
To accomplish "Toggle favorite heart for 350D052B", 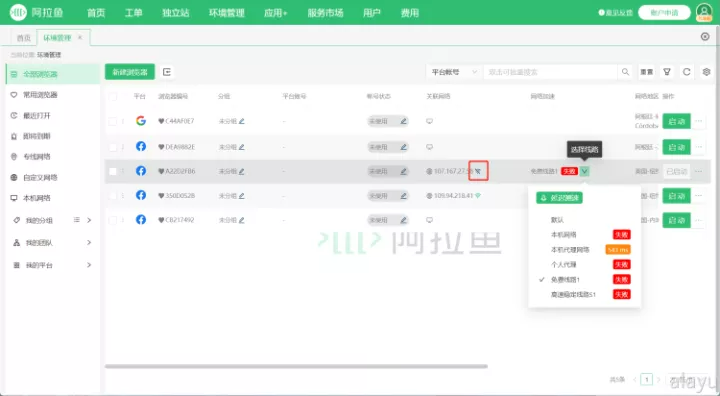I will (161, 196).
